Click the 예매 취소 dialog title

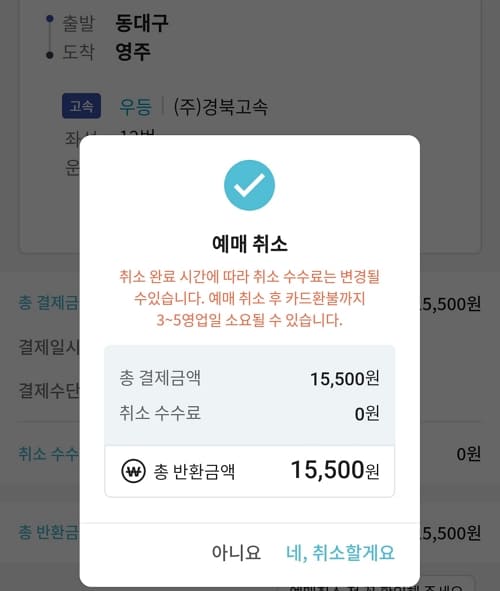250,243
